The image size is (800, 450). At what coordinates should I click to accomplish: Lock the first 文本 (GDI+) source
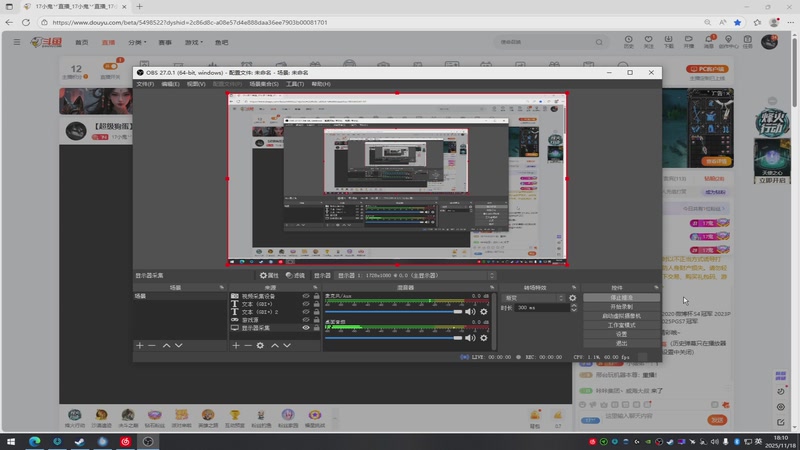(317, 304)
